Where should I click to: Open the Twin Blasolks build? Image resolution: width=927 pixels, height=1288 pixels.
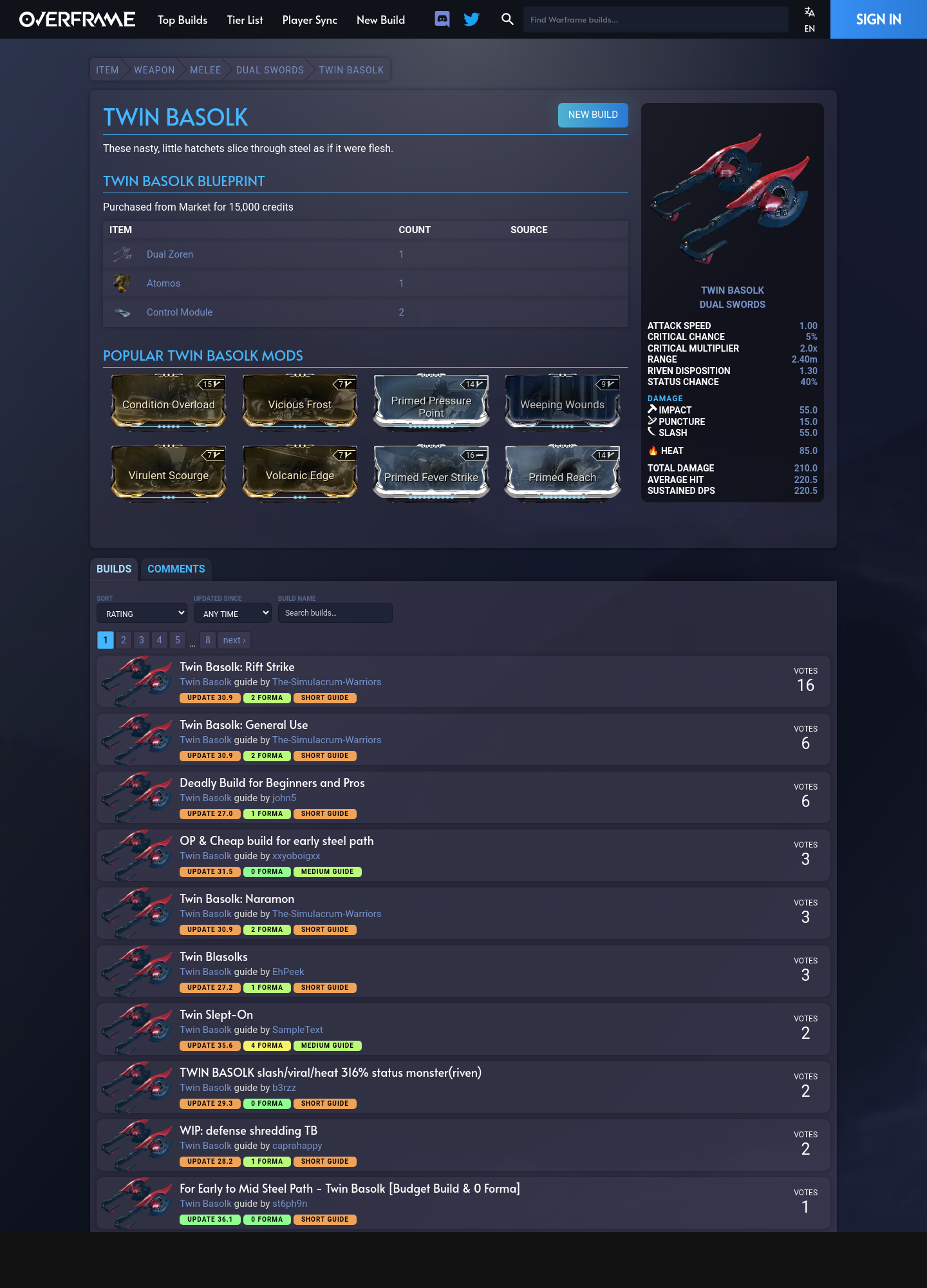coord(214,957)
